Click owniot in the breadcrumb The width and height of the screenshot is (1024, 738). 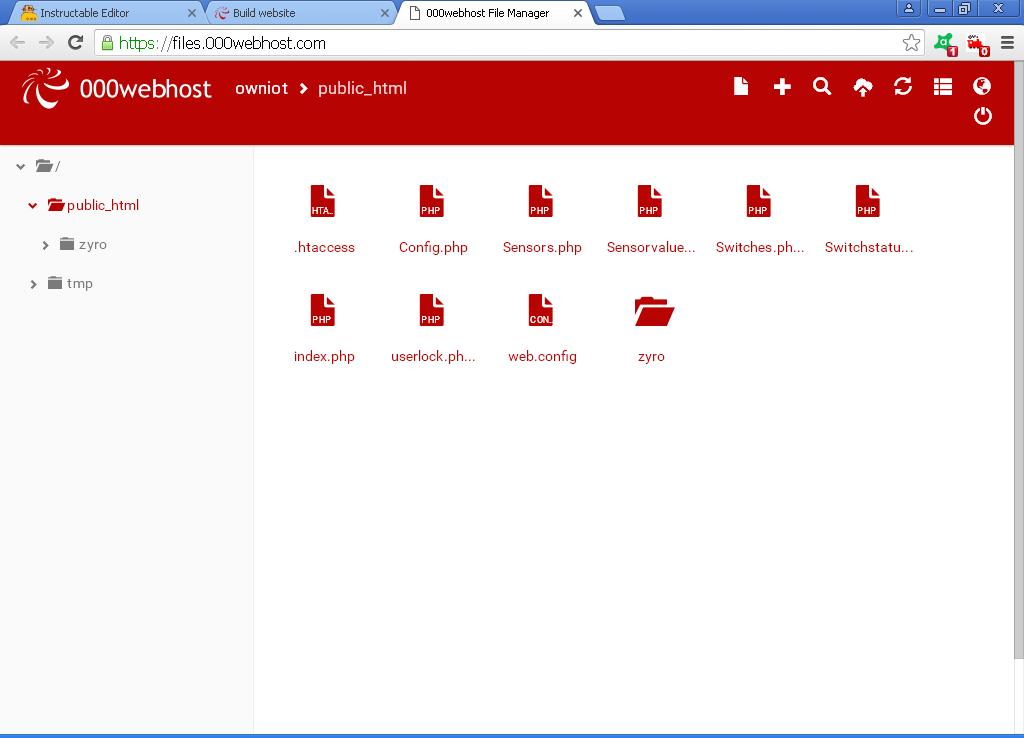pos(261,88)
